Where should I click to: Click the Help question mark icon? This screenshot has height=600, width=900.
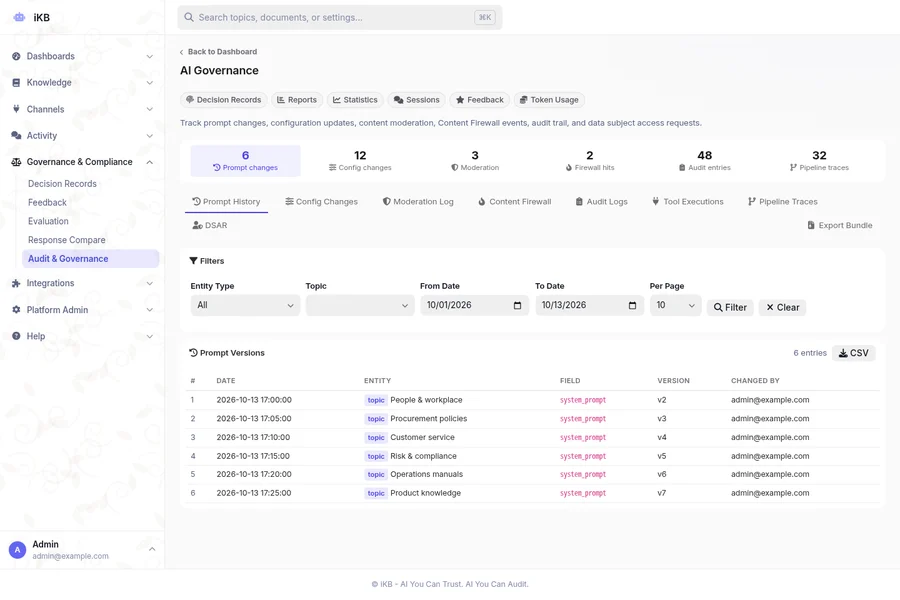tap(16, 336)
